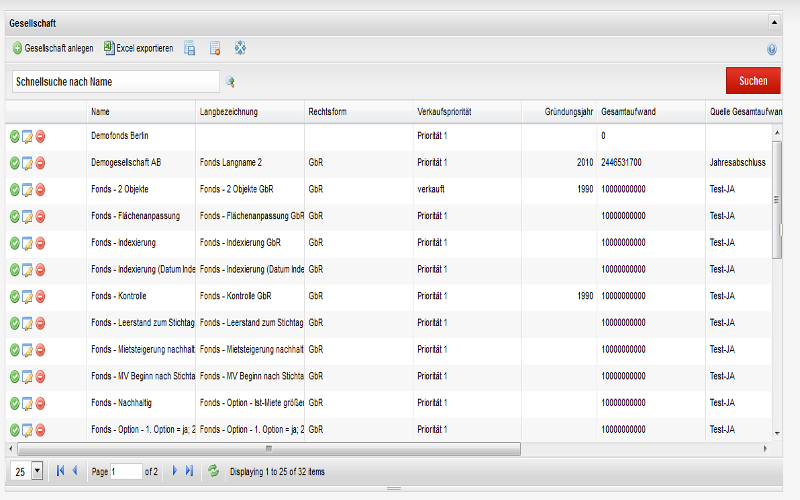Sort by the Rechtsform column header
The image size is (800, 500).
click(359, 112)
